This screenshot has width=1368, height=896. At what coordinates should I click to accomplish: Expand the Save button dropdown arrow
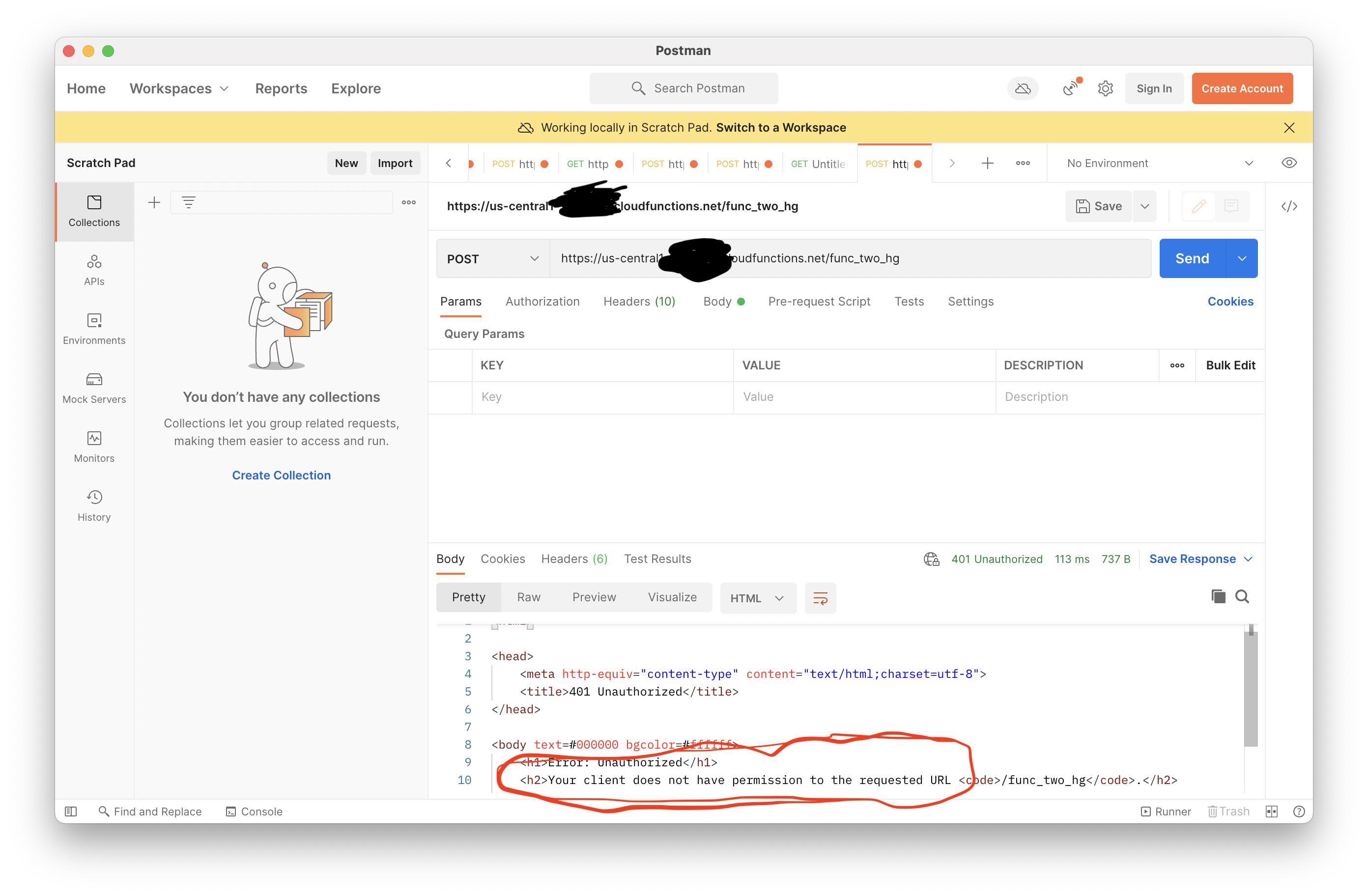tap(1144, 206)
